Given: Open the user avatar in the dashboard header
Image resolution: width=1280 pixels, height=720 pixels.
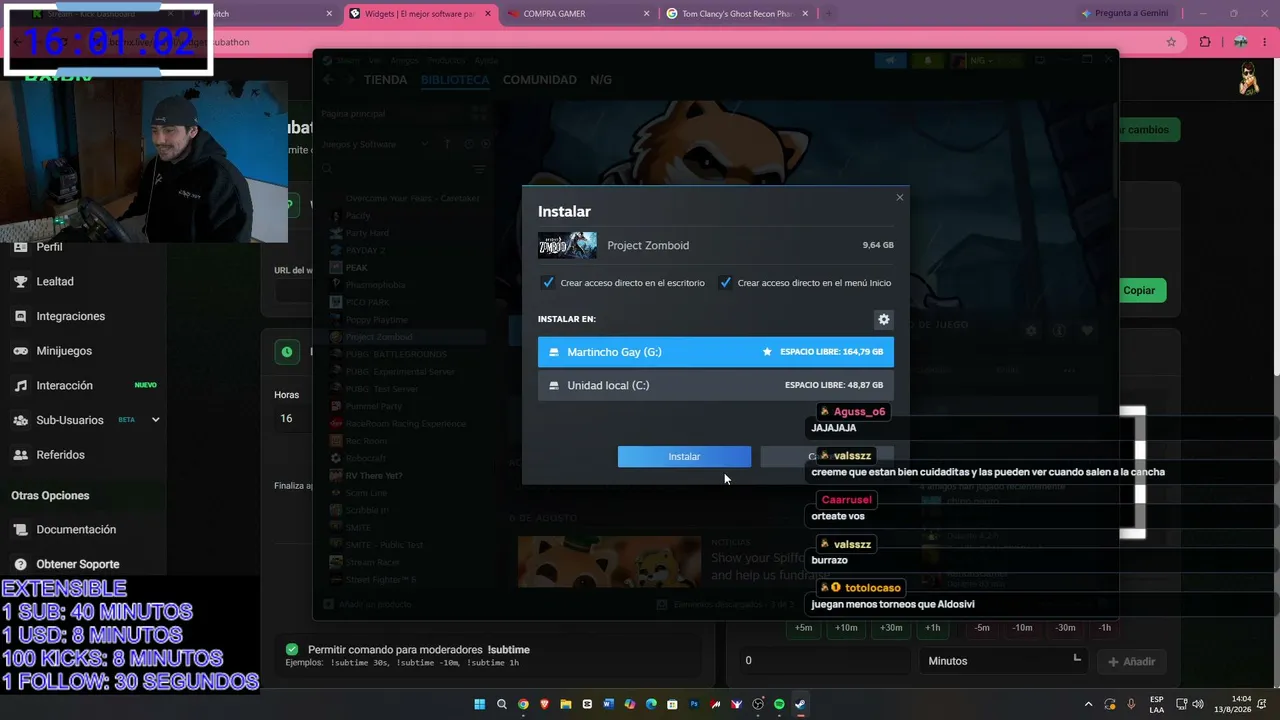Looking at the screenshot, I should pos(1249,79).
